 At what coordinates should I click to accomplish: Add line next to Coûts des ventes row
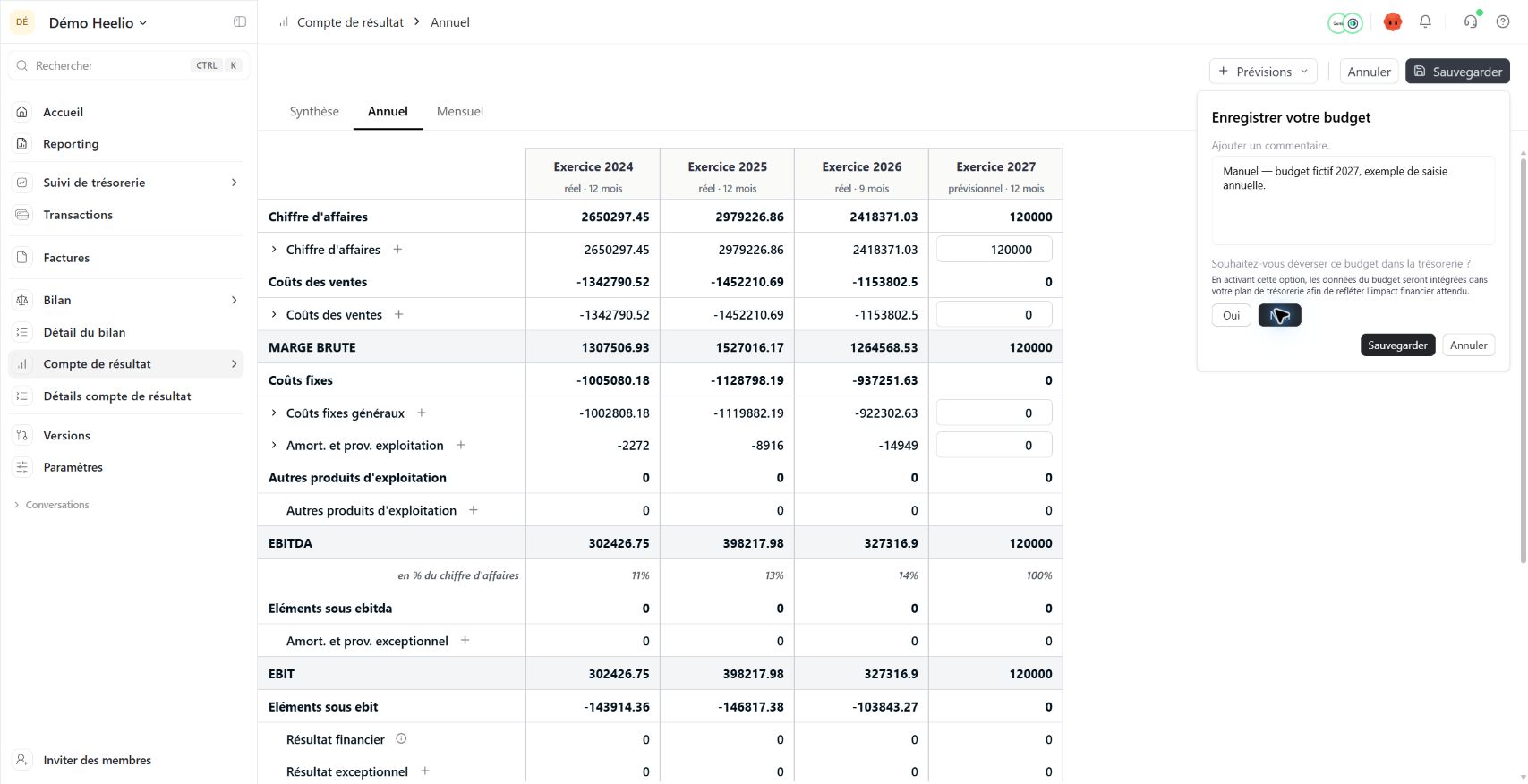399,314
